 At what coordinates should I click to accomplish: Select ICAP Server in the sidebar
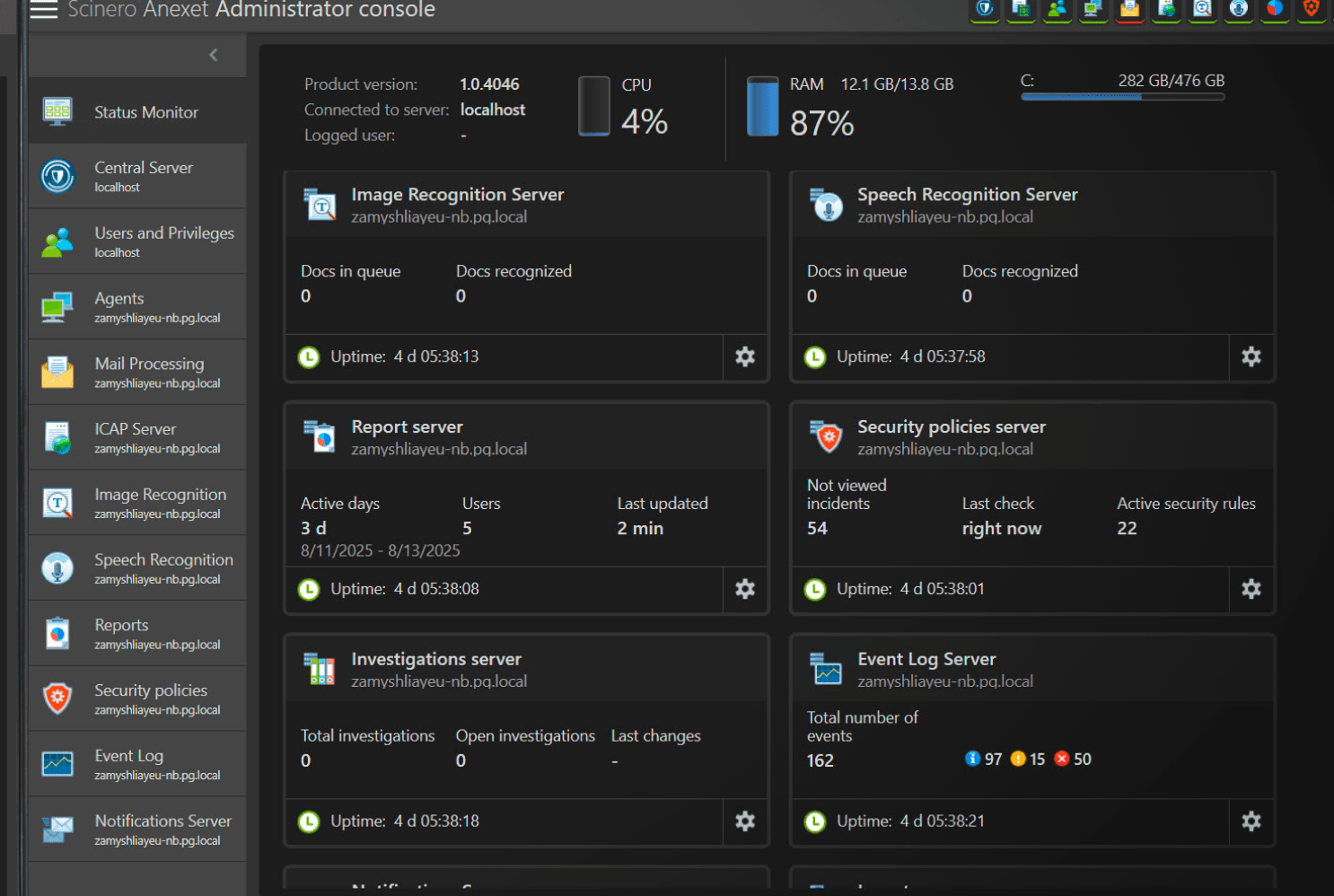coord(137,437)
